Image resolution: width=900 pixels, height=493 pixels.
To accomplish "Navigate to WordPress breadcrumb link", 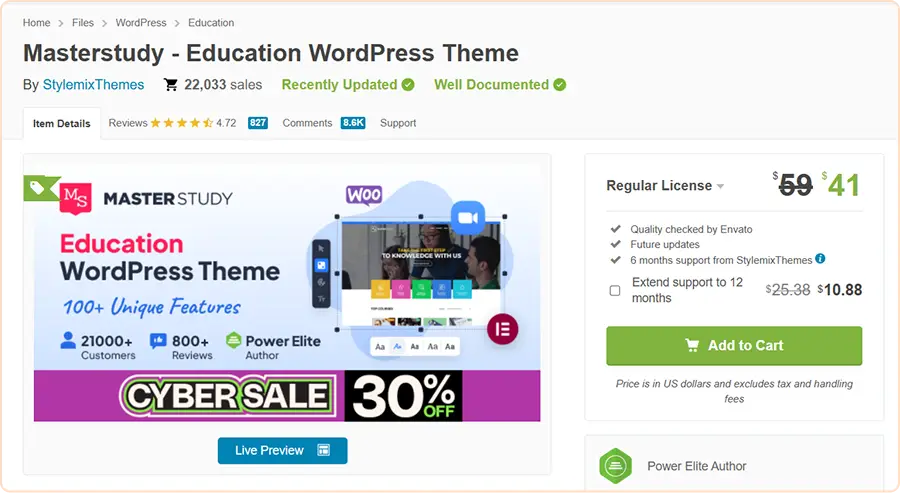I will [141, 23].
